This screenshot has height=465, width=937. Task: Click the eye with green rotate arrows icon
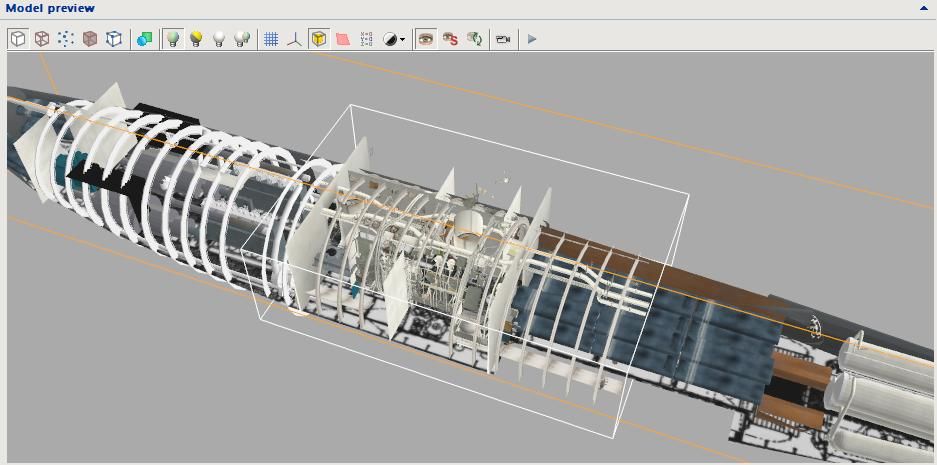[x=474, y=39]
